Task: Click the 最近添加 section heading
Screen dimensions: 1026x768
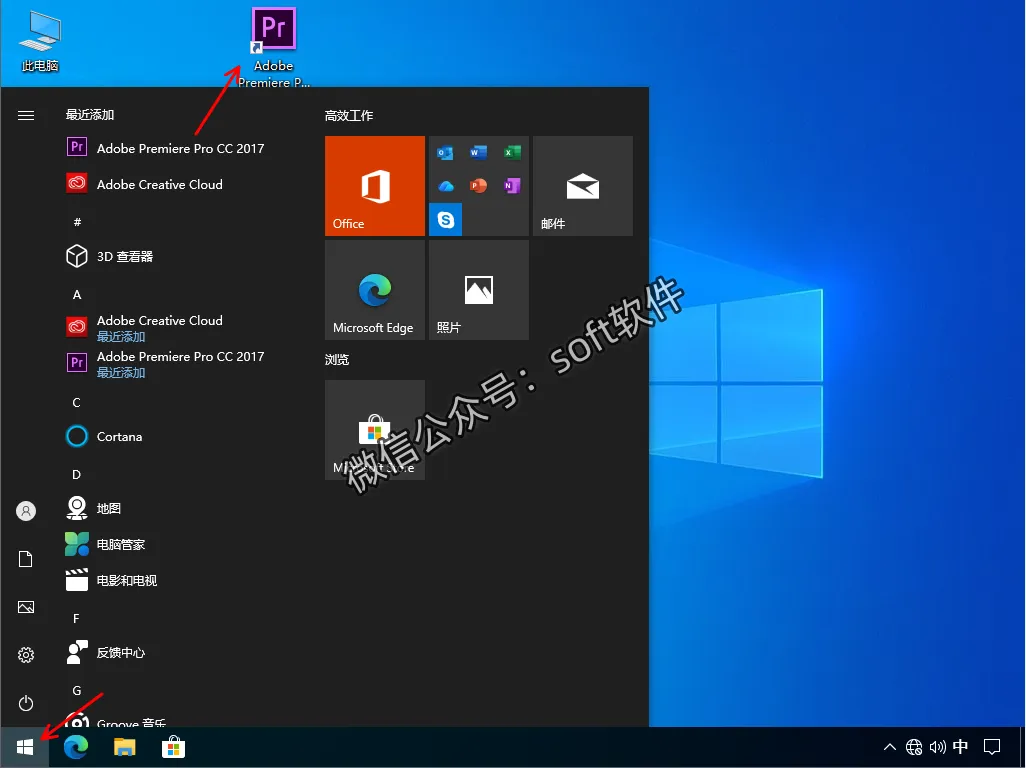Action: click(90, 114)
